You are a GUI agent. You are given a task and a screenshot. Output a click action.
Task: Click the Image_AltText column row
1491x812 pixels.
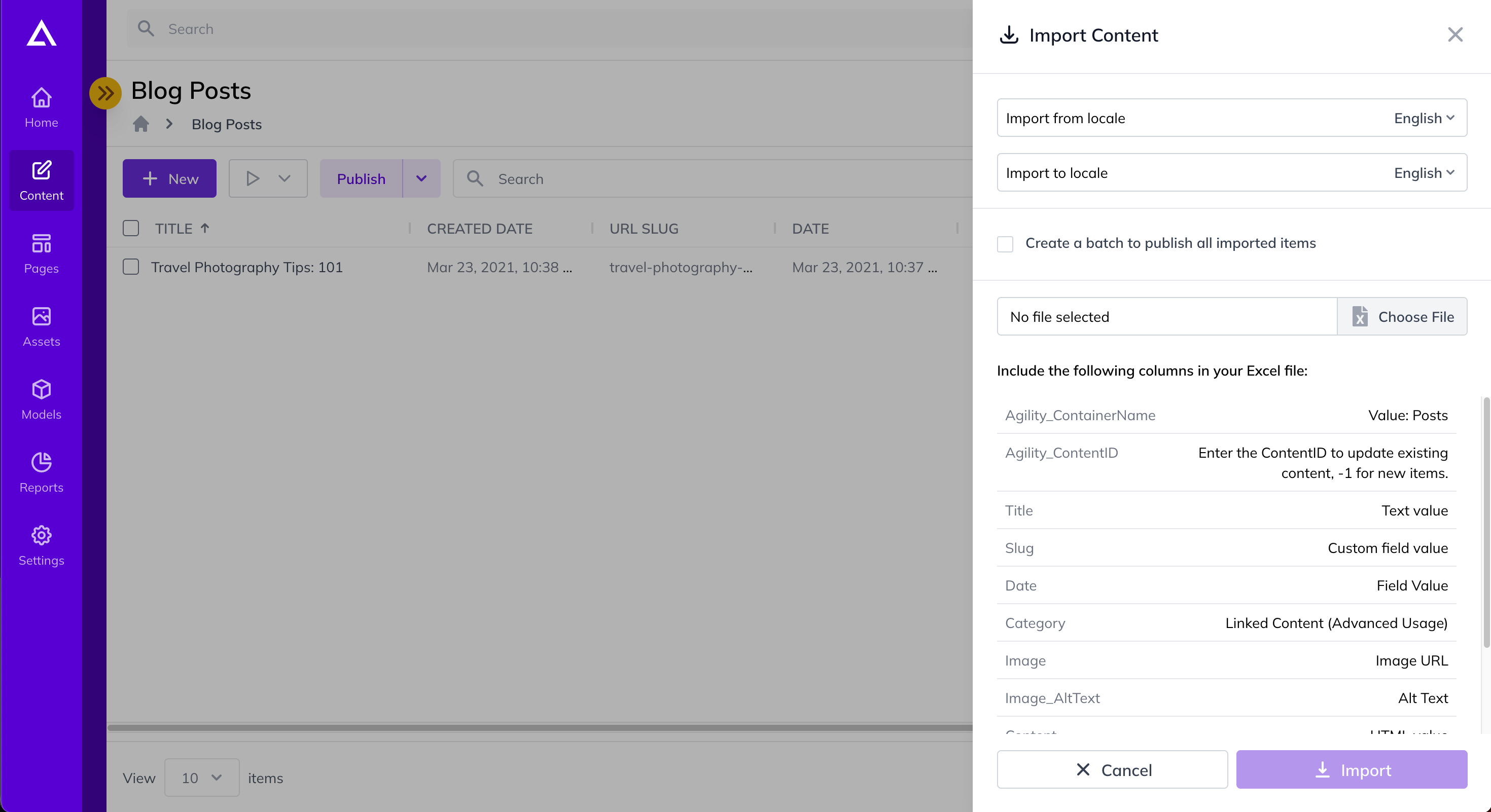point(1226,698)
